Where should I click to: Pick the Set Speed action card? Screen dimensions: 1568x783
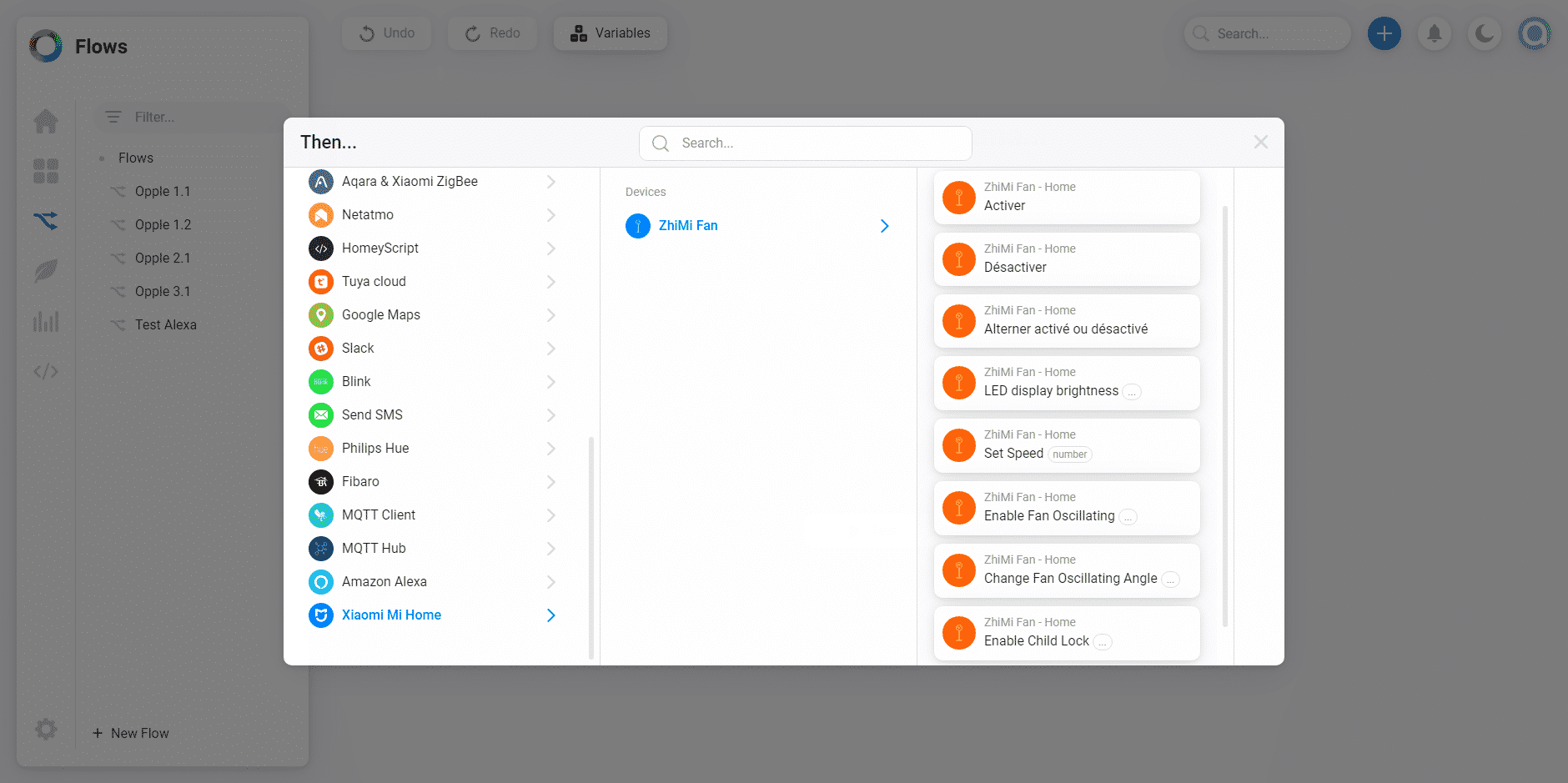(1067, 446)
